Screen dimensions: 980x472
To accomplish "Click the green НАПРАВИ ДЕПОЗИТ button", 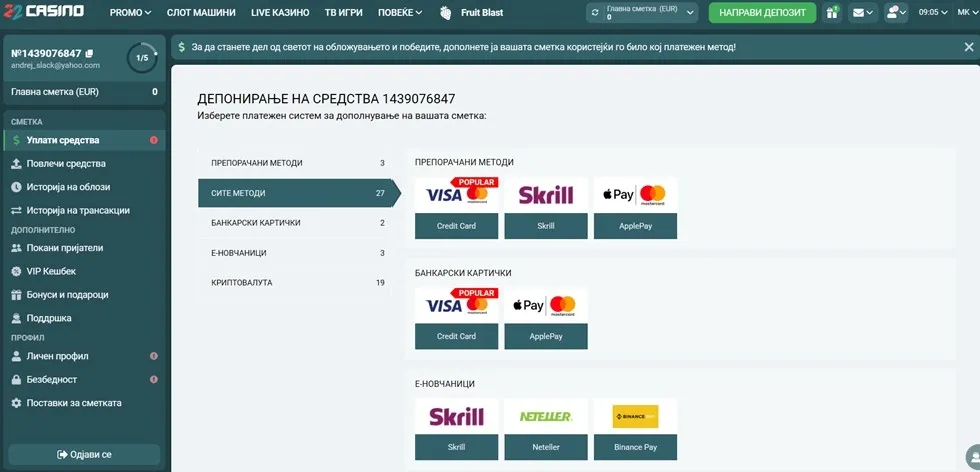I will [x=762, y=13].
